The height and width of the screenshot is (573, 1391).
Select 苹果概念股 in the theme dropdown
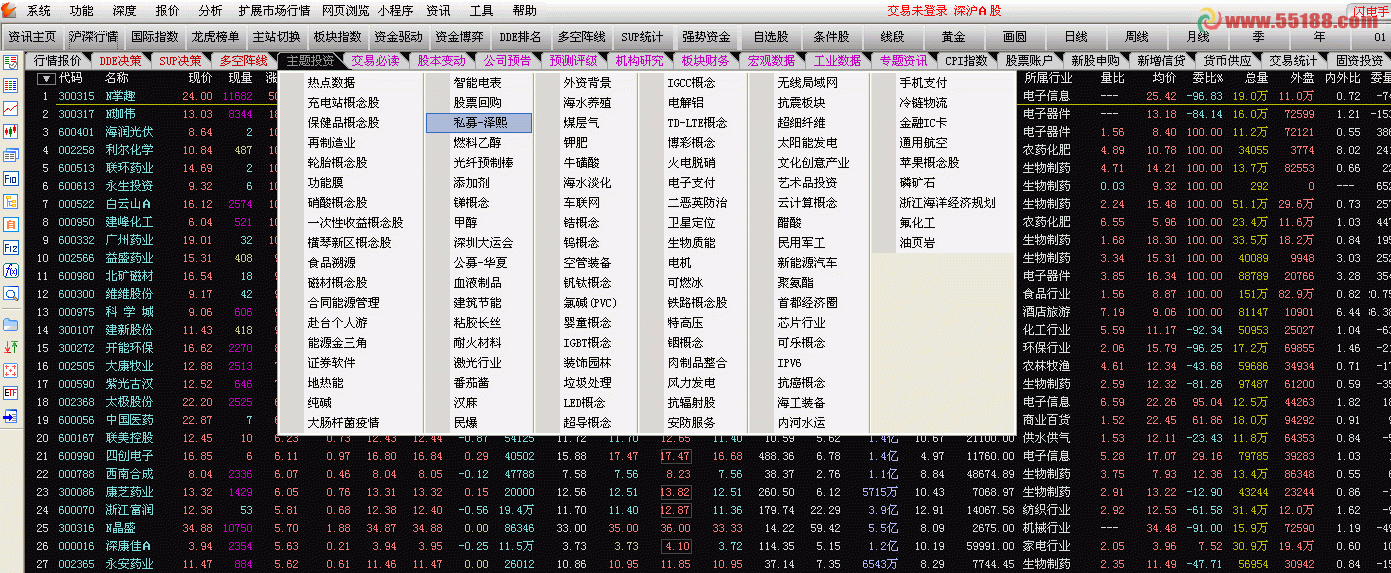click(x=929, y=163)
